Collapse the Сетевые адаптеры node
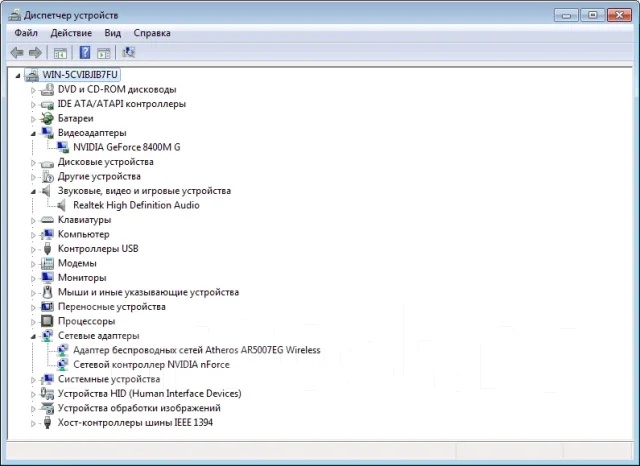Viewport: 640px width, 466px height. tap(33, 336)
